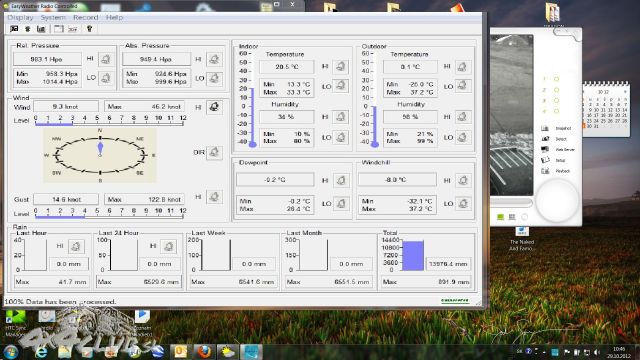Click the red-lettered toolbar icon

[73, 29]
